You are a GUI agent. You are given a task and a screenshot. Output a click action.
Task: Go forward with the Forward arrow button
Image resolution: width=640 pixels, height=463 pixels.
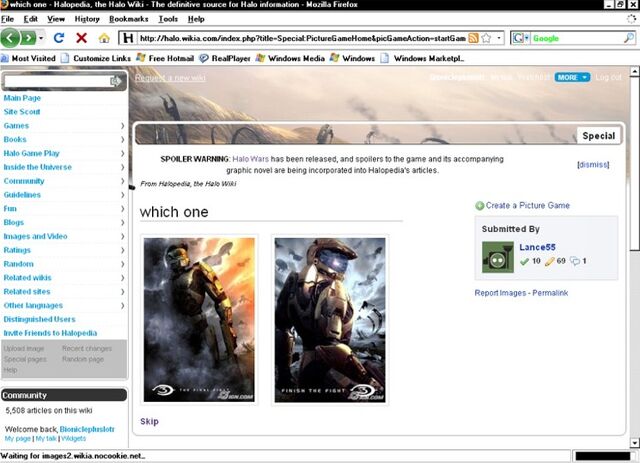coord(28,38)
